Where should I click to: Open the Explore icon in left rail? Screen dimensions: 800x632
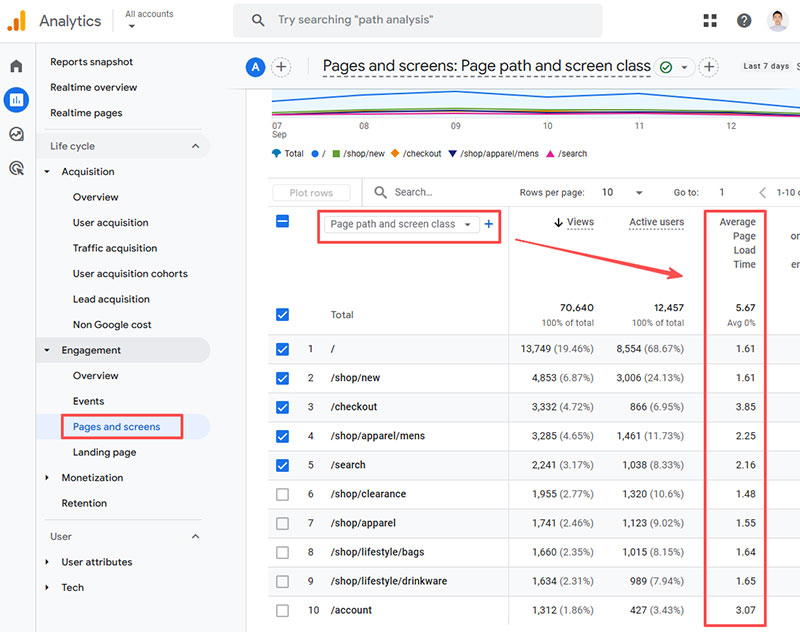coord(16,134)
